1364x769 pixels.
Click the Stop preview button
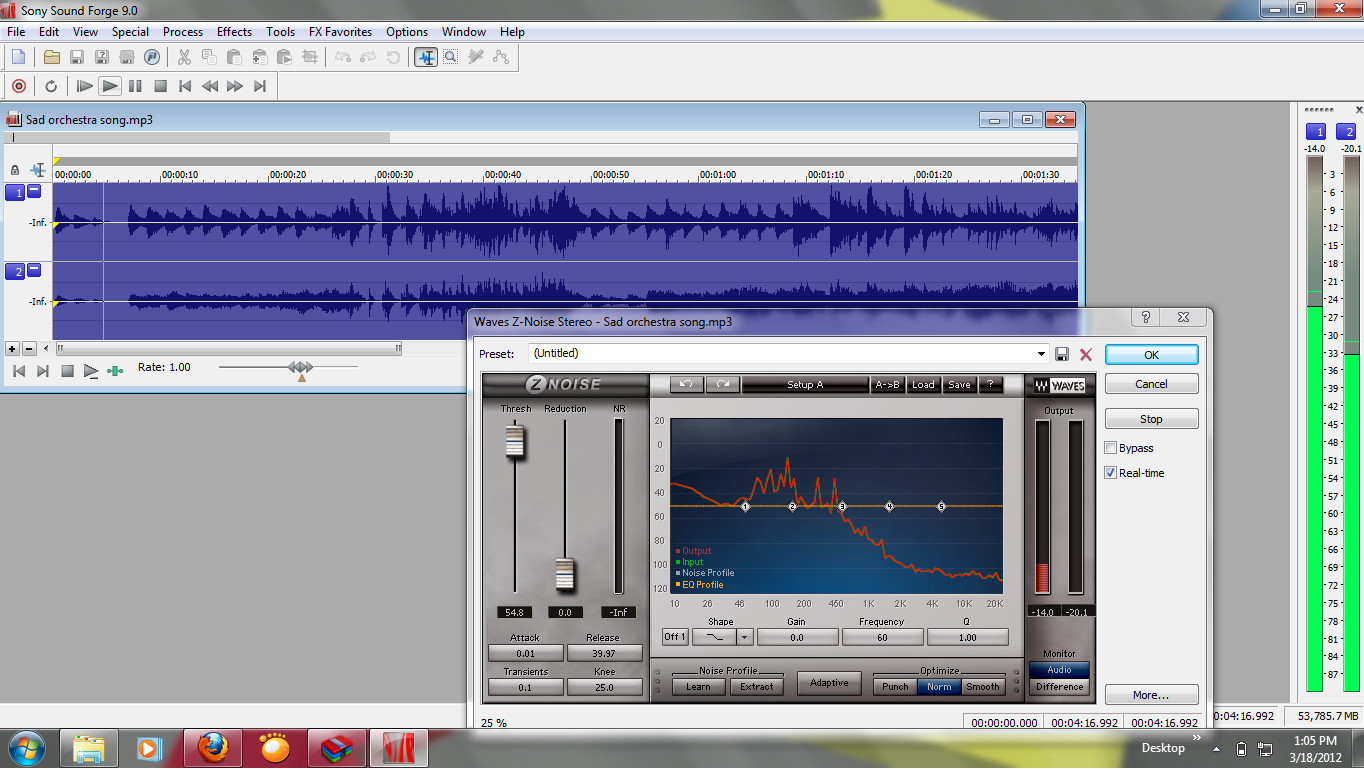coord(1151,419)
